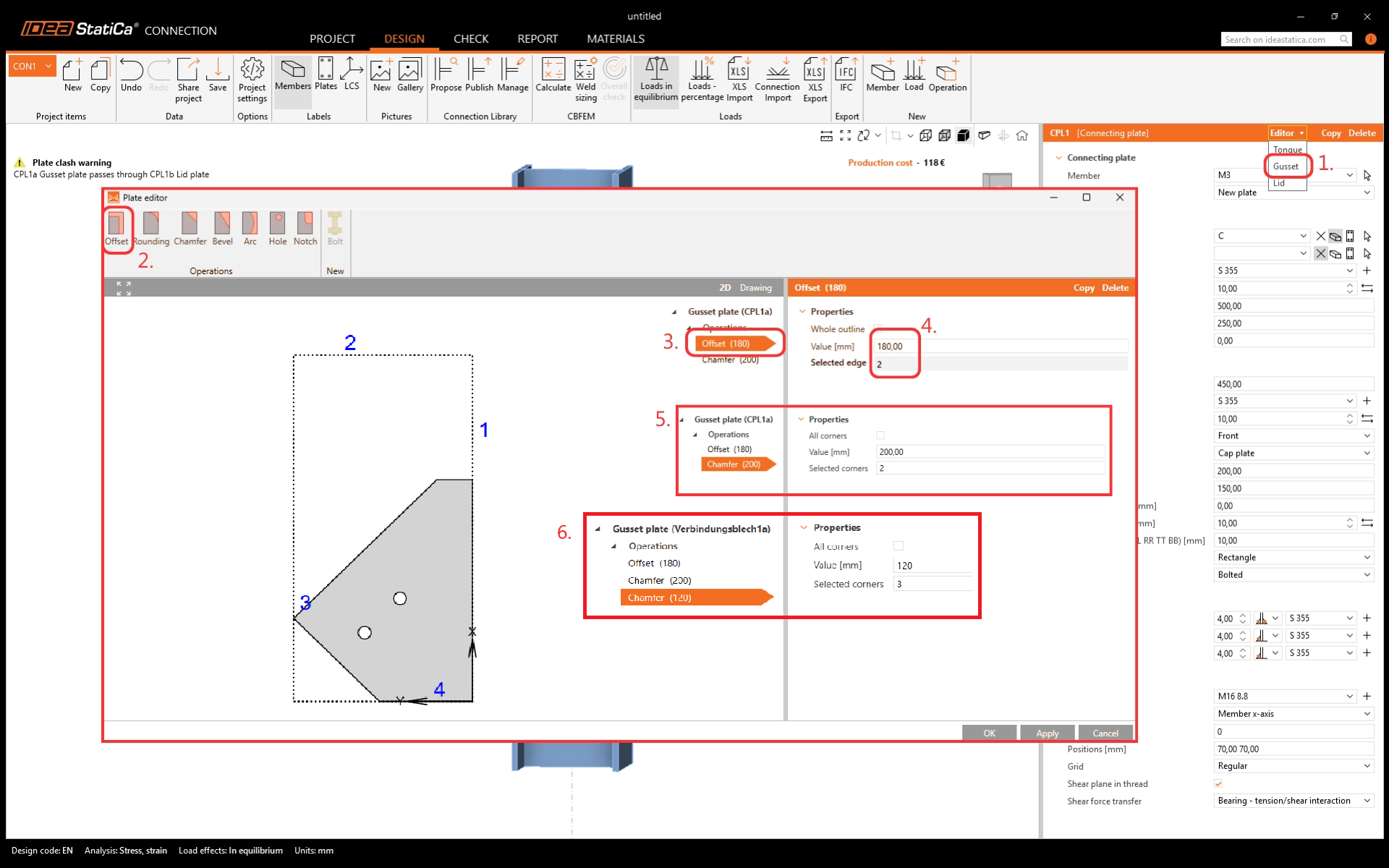Toggle Shear plane in thread checkbox

(x=1218, y=783)
